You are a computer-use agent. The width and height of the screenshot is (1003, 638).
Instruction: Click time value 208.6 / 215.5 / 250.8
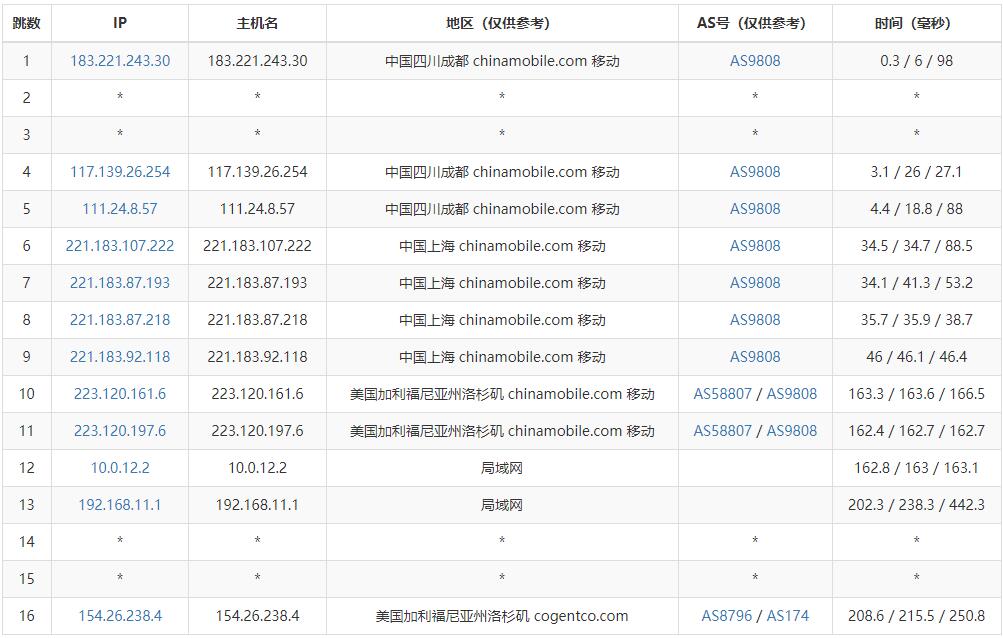tap(916, 616)
